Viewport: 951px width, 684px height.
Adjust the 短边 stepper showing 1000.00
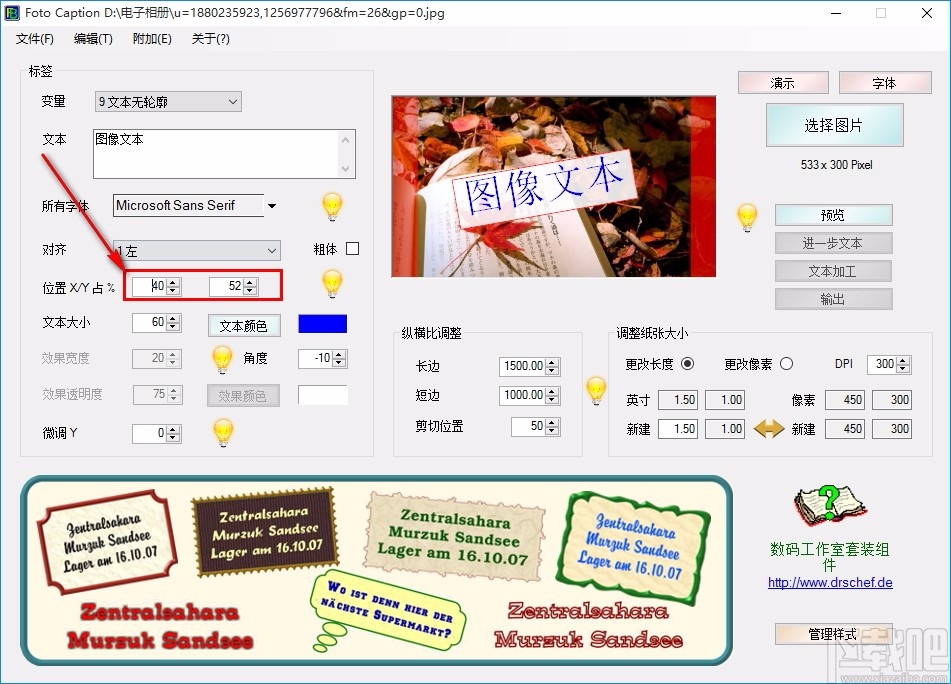552,395
